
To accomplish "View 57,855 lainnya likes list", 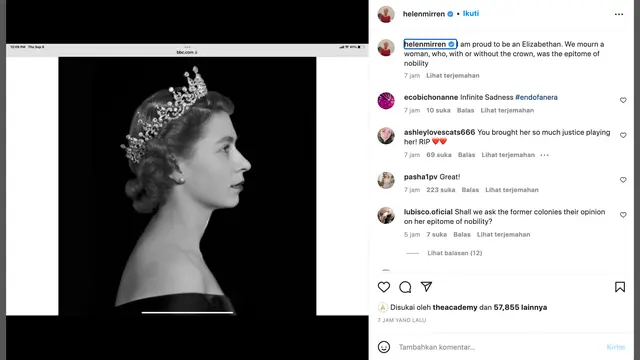I will point(520,307).
